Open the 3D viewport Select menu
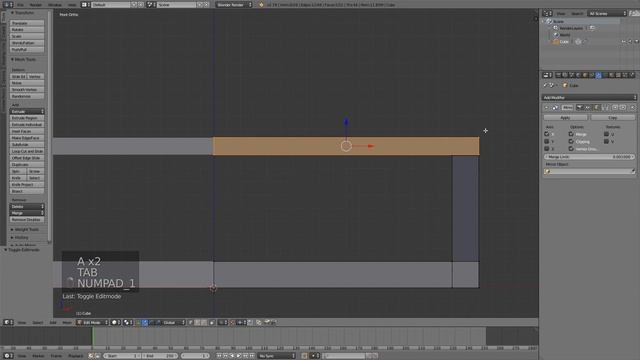This screenshot has width=640, height=360. coord(38,322)
